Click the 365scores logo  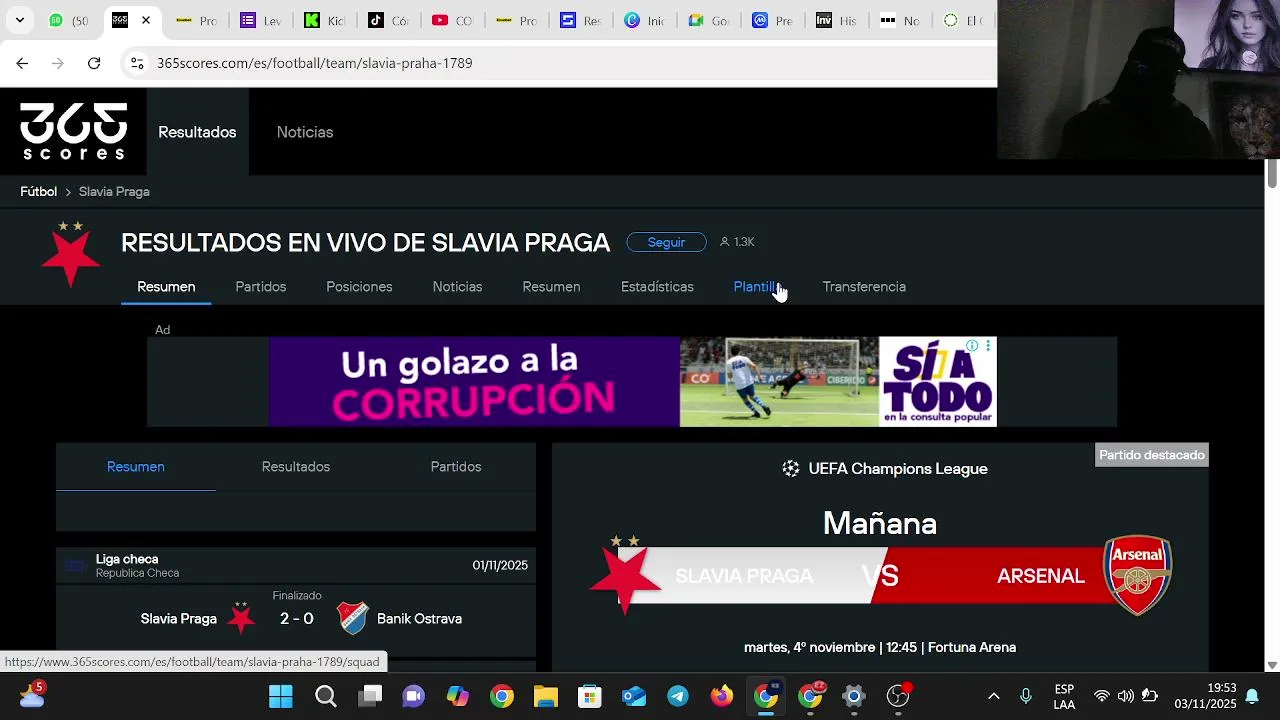(74, 131)
